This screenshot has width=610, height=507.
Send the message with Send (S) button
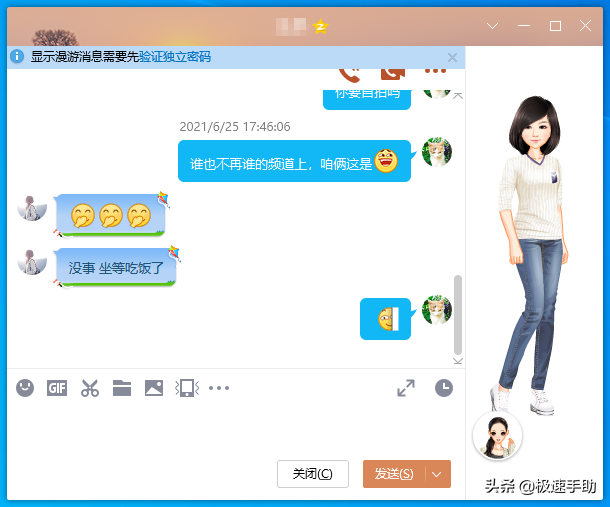(394, 474)
